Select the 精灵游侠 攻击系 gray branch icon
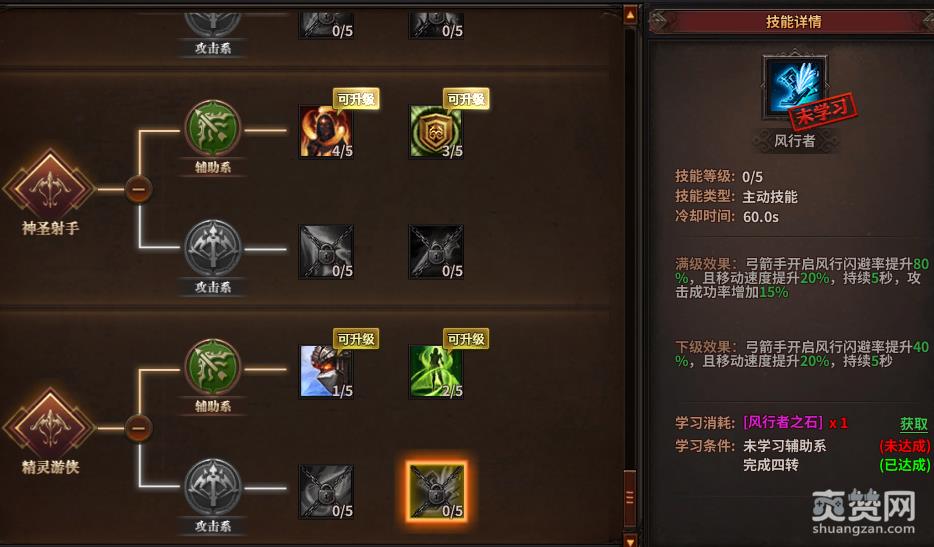934x547 pixels. coord(213,487)
